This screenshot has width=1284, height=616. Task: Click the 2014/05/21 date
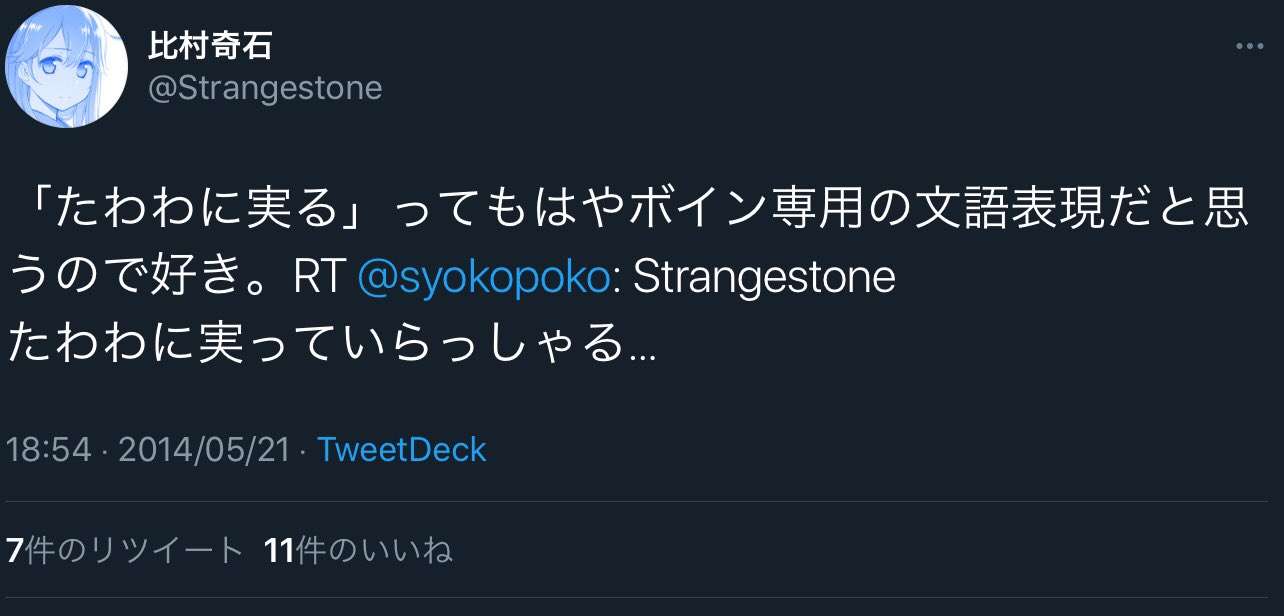pos(204,449)
